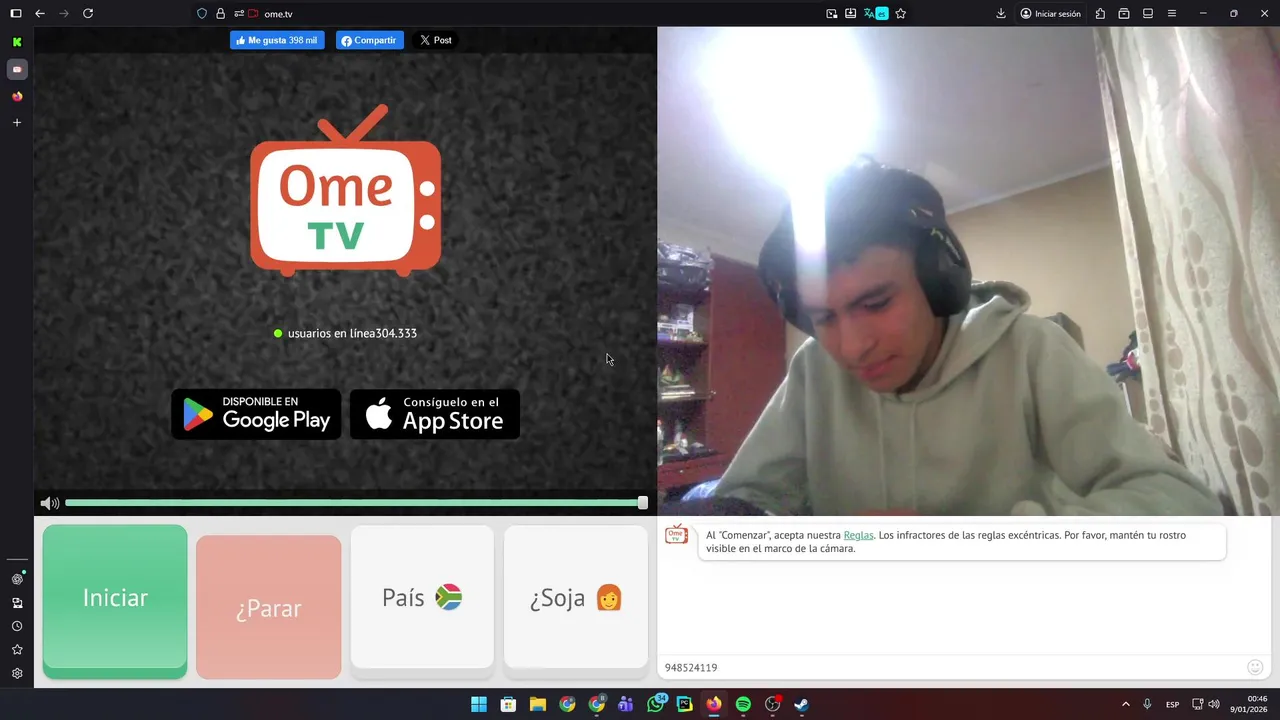Image resolution: width=1280 pixels, height=720 pixels.
Task: Reload the ome.tv page
Action: coord(88,14)
